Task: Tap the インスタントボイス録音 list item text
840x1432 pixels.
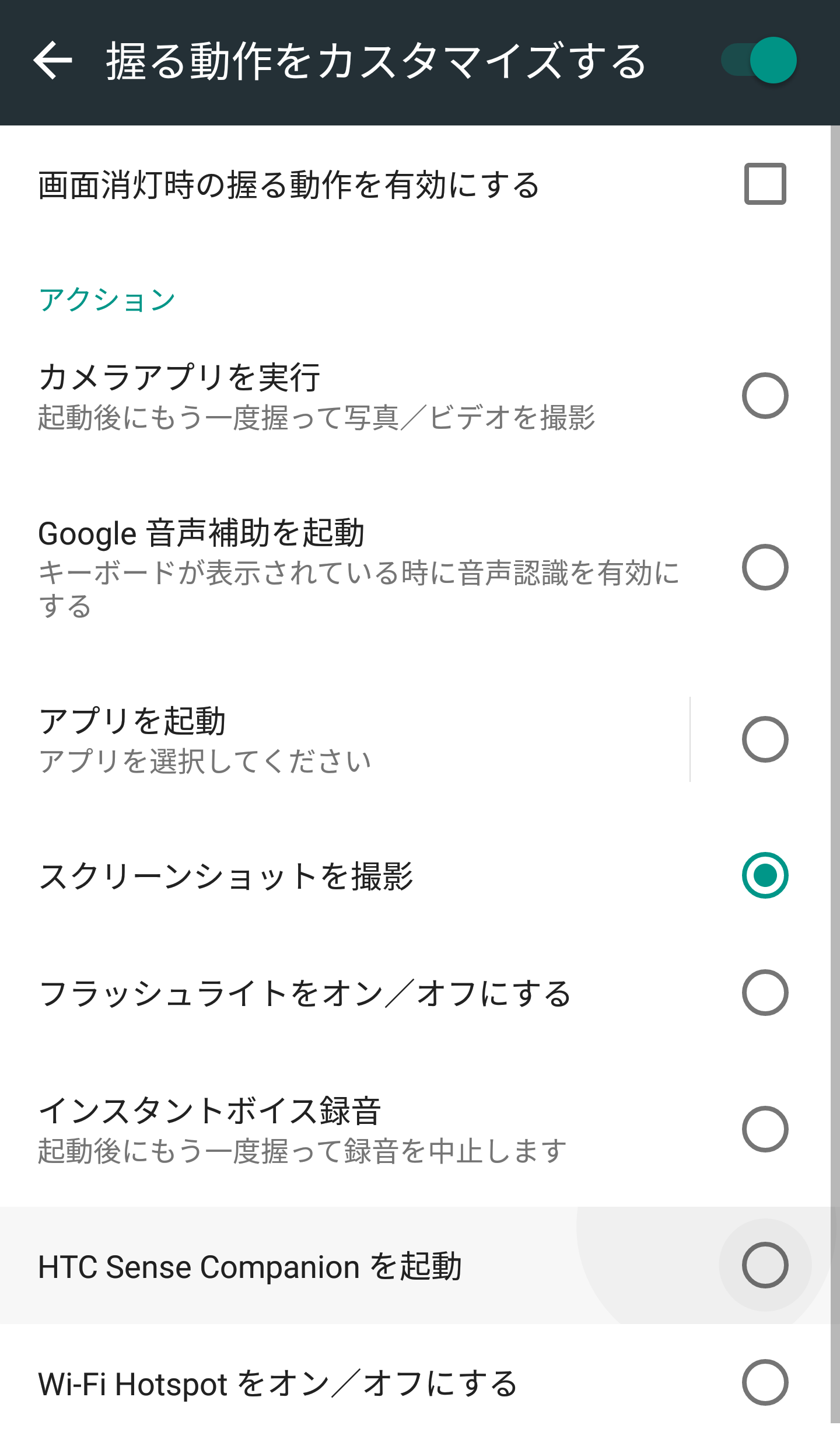Action: [210, 1110]
